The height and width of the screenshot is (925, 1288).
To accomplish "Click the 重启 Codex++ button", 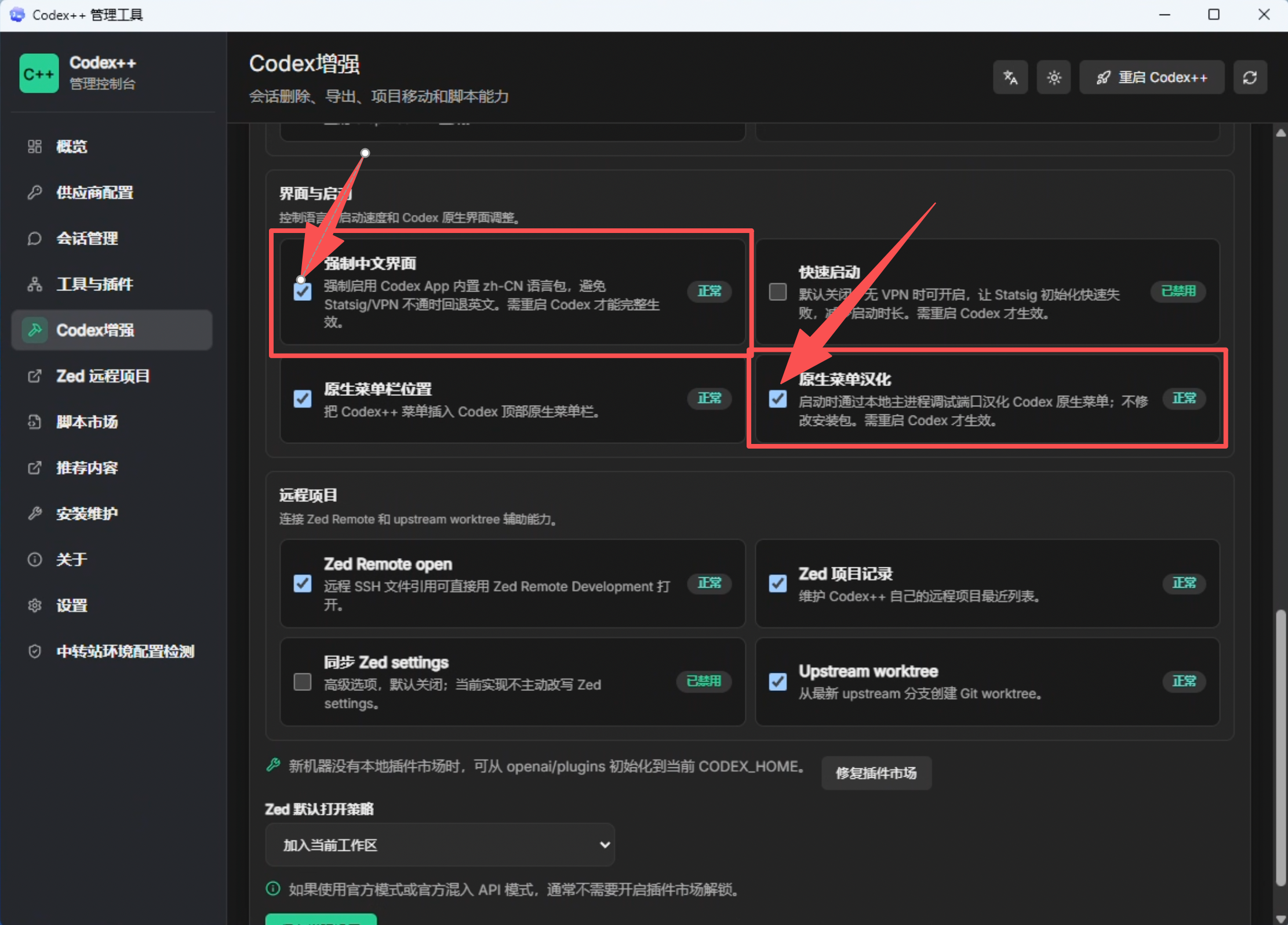I will (x=1152, y=77).
